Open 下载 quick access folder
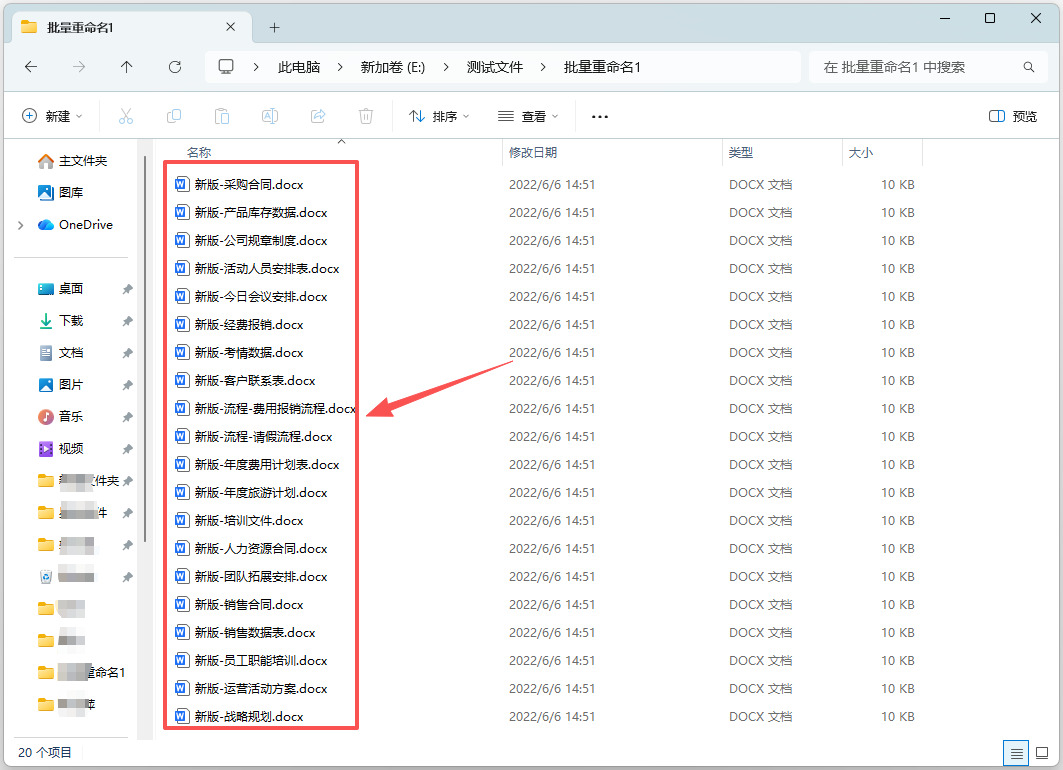This screenshot has width=1063, height=770. click(x=61, y=321)
